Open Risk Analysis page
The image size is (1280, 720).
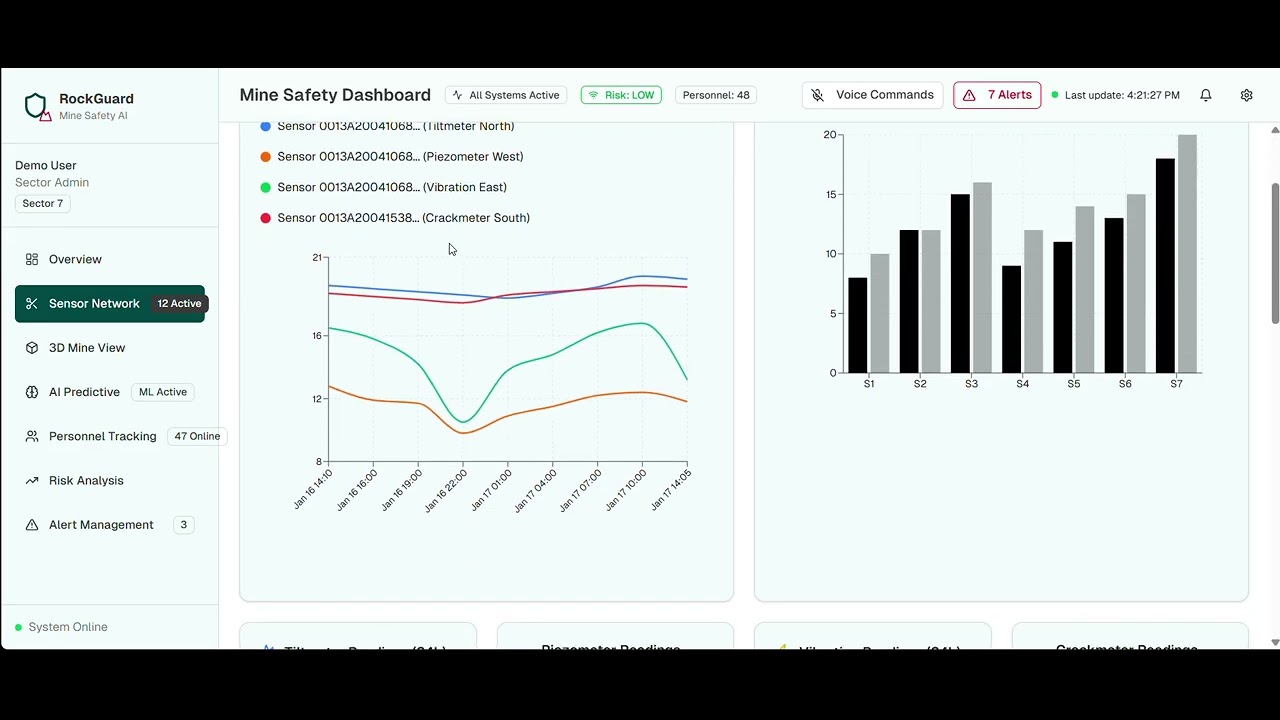pos(110,481)
